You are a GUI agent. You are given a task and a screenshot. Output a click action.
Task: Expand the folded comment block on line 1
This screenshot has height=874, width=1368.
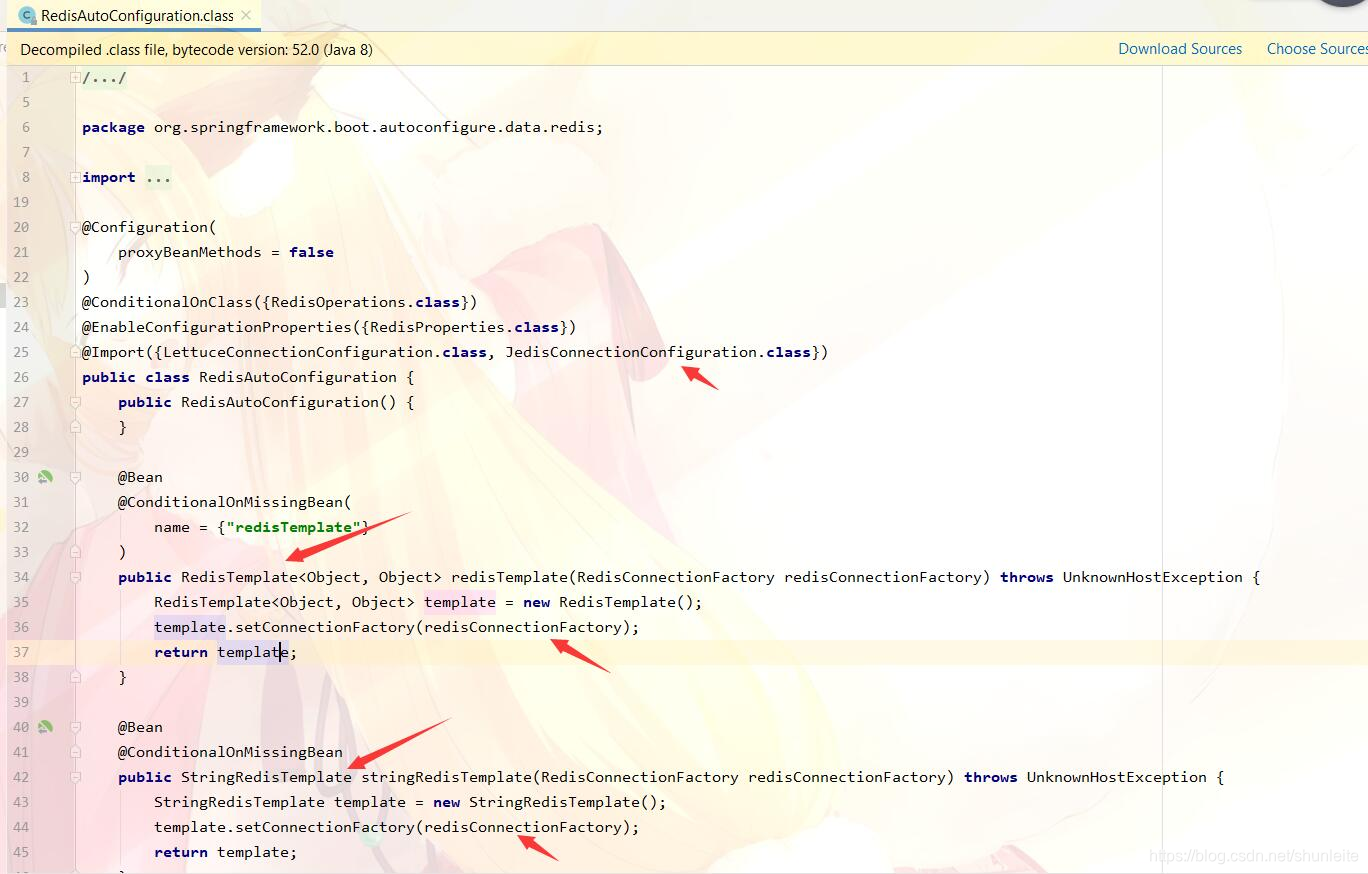(x=75, y=77)
